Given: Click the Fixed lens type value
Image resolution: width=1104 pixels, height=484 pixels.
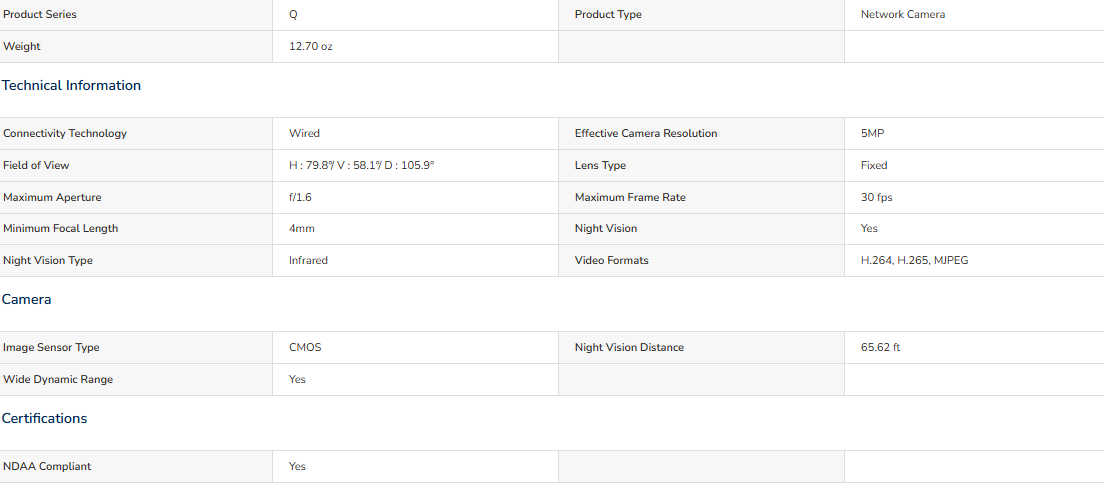Looking at the screenshot, I should (x=874, y=166).
